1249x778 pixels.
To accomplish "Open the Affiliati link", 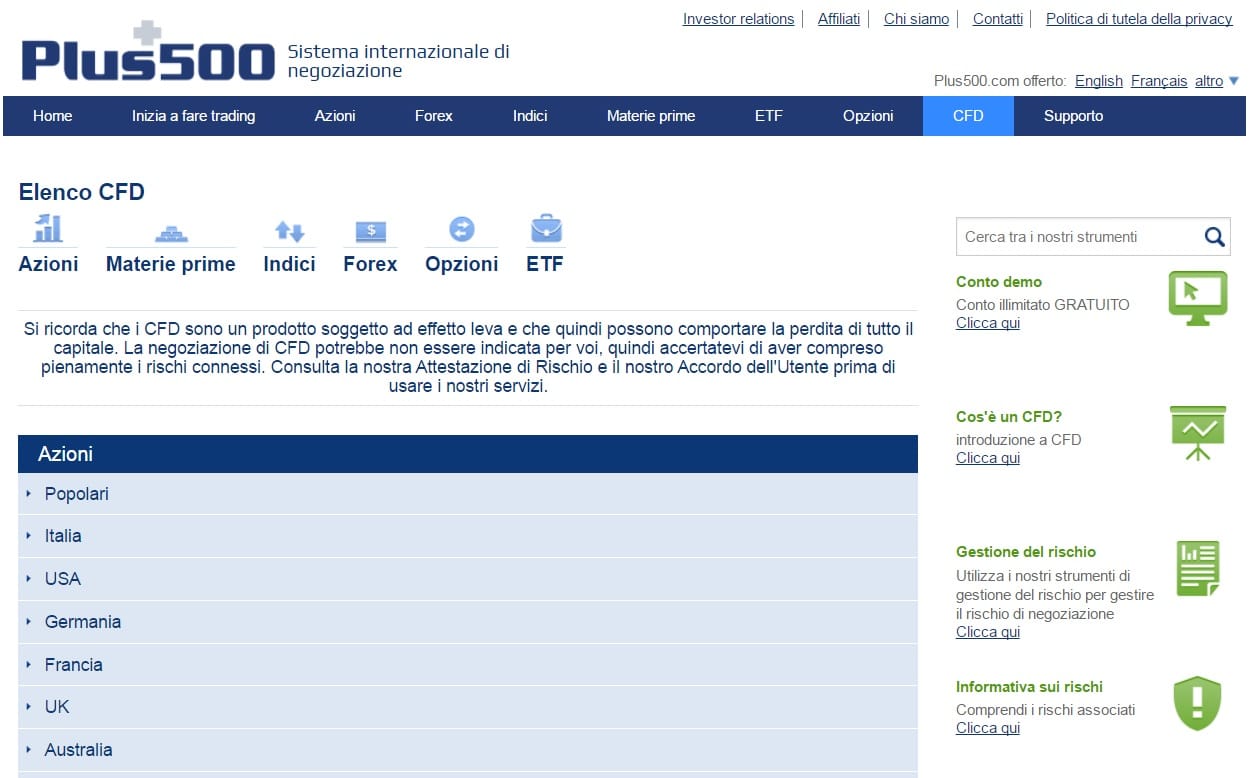I will [x=839, y=19].
